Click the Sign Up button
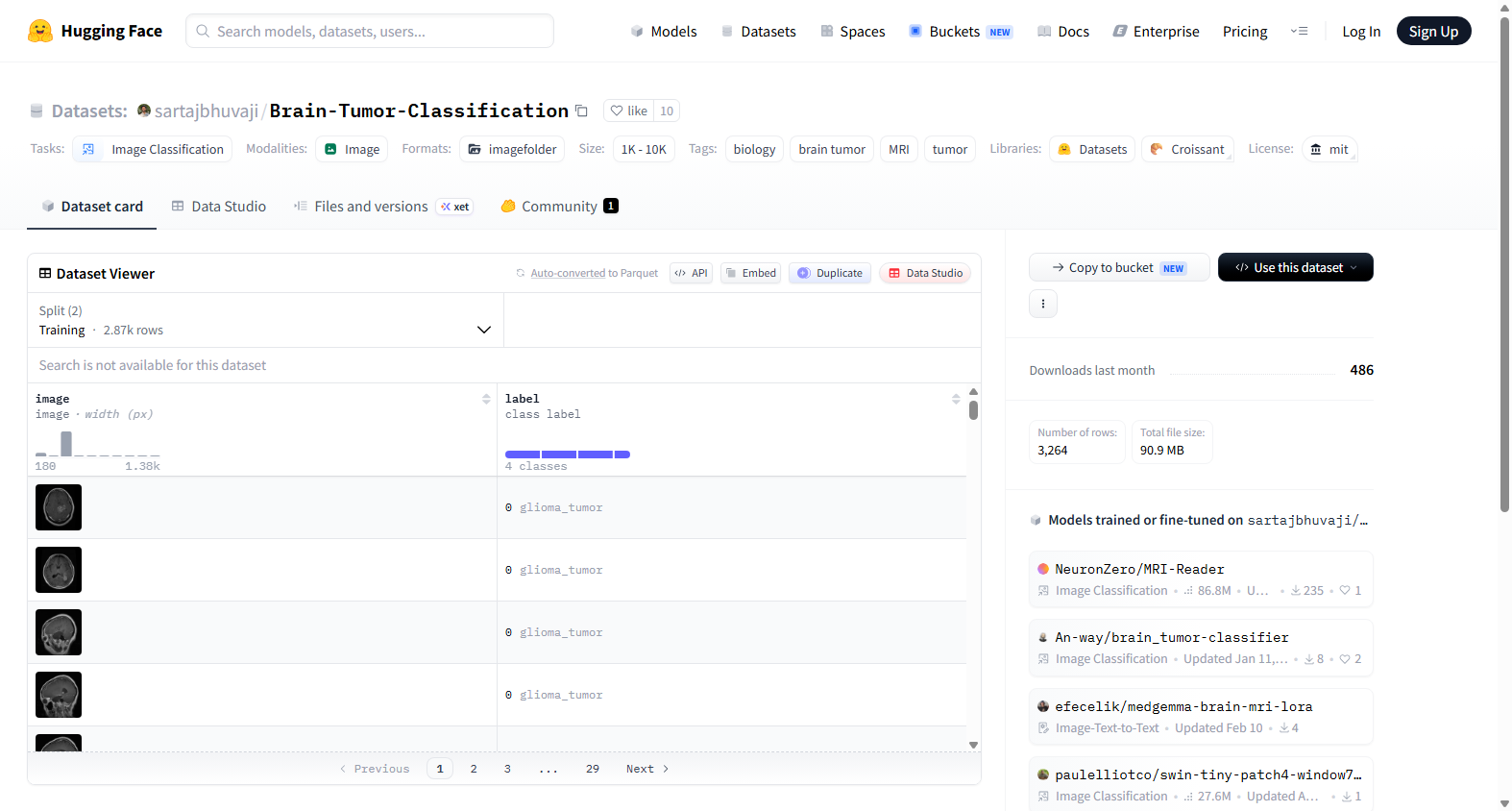The image size is (1512, 811). (1433, 31)
